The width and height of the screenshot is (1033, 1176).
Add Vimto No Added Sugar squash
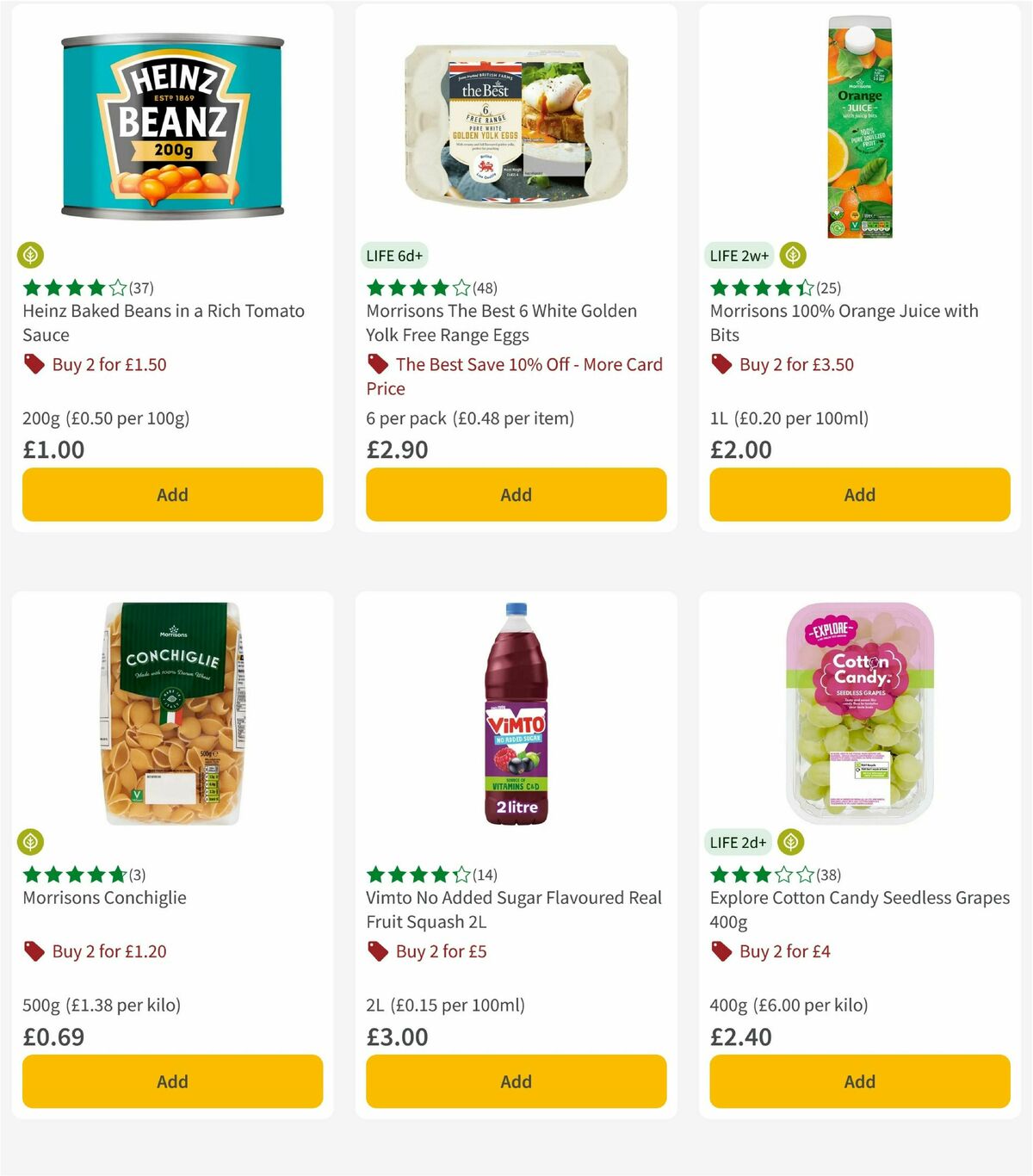pos(515,1081)
